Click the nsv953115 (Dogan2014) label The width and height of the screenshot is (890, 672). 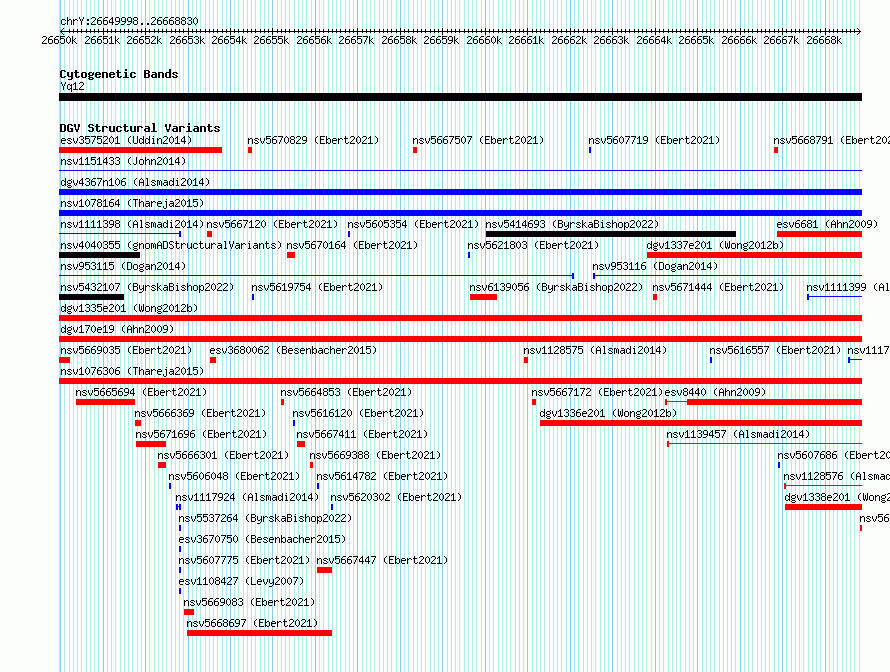click(x=123, y=266)
